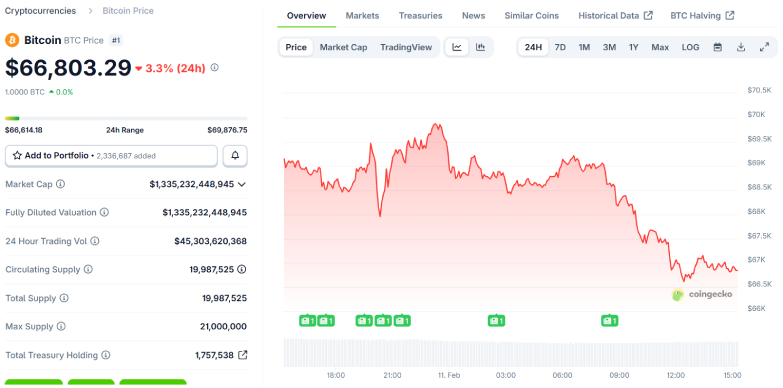Click the Bitcoin orange logo icon
Viewport: 783px width, 388px height.
[x=12, y=40]
